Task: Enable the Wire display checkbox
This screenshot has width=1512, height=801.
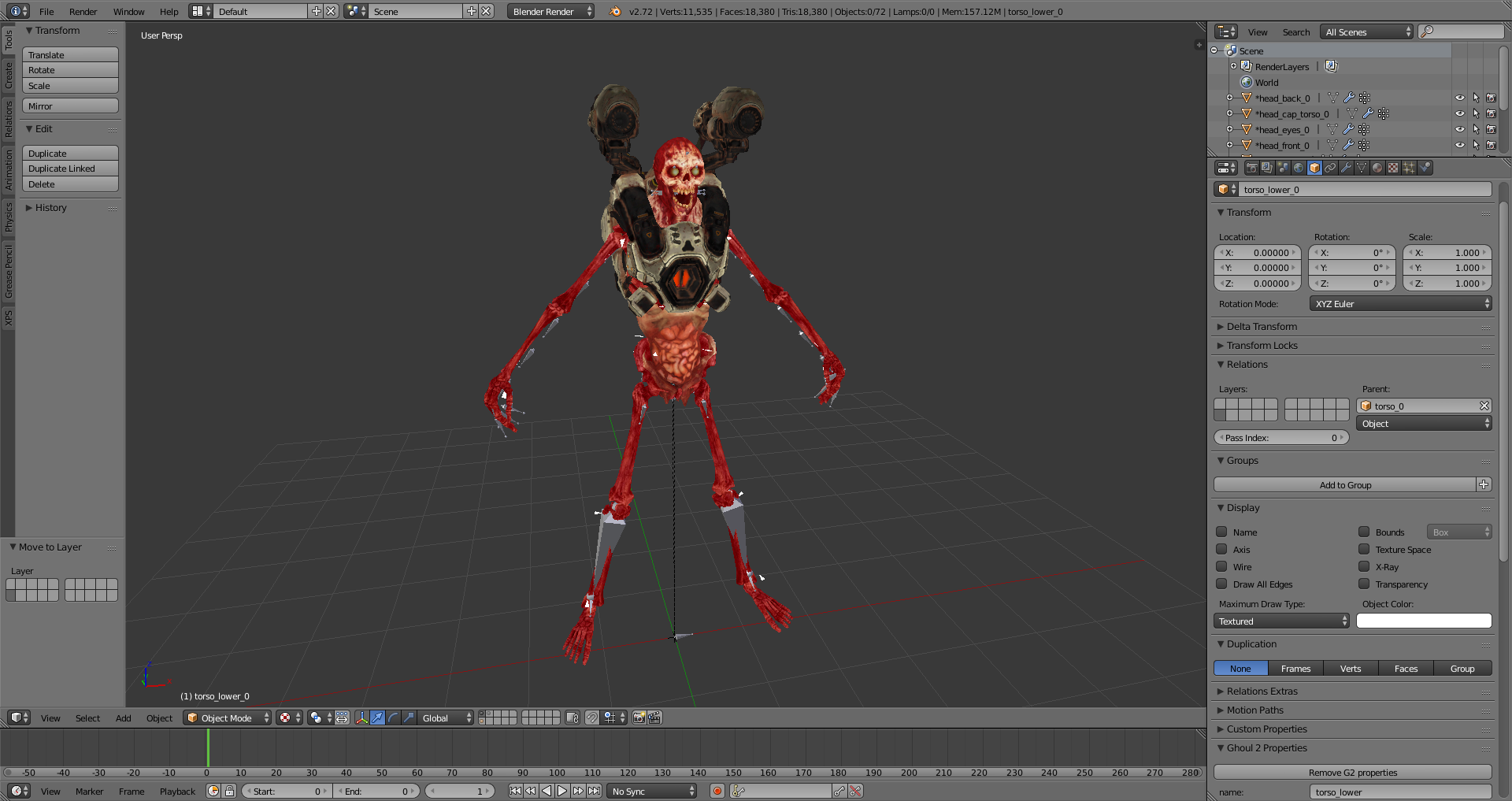Action: (x=1221, y=566)
